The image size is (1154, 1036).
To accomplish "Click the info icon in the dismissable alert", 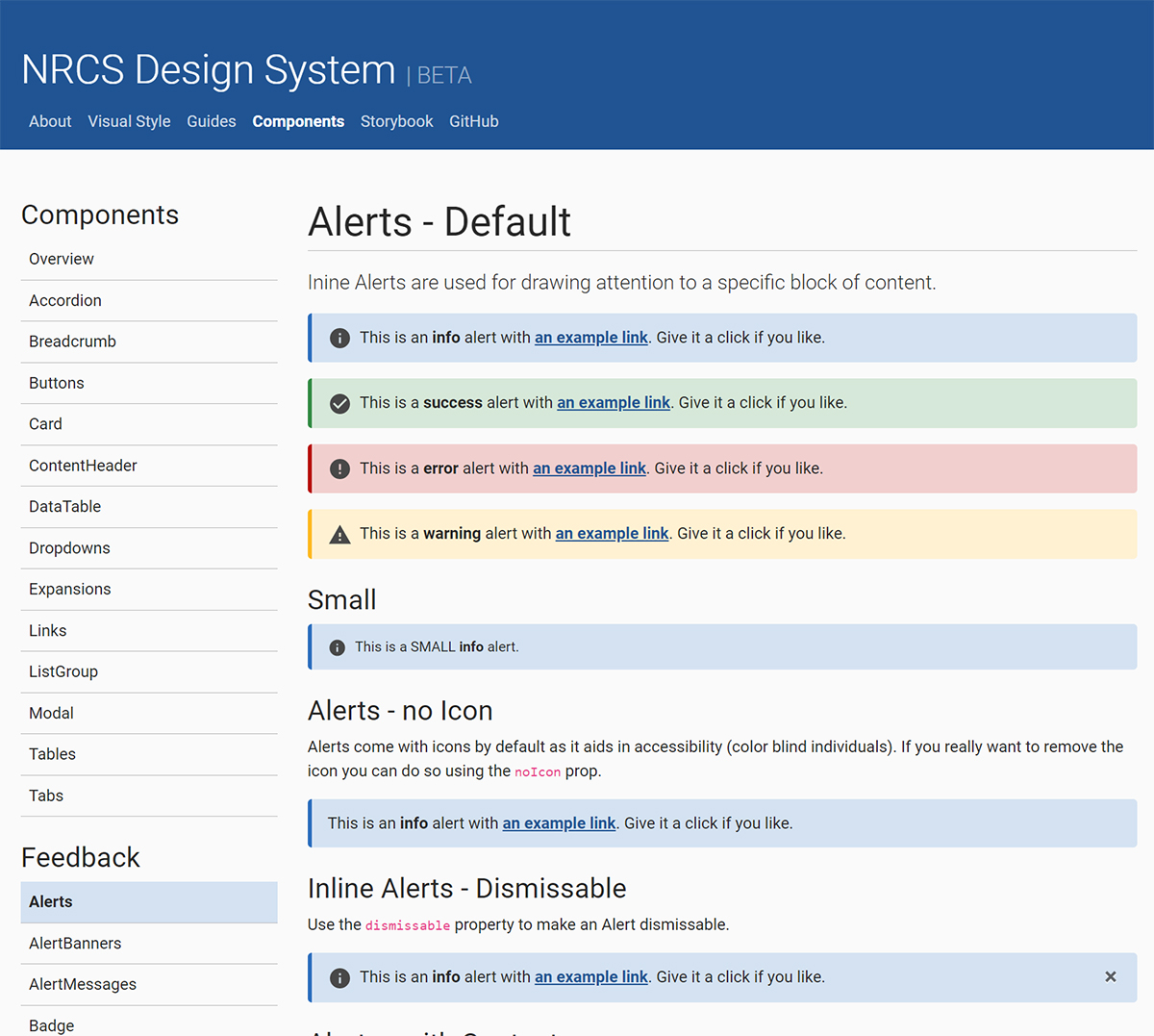I will click(339, 977).
